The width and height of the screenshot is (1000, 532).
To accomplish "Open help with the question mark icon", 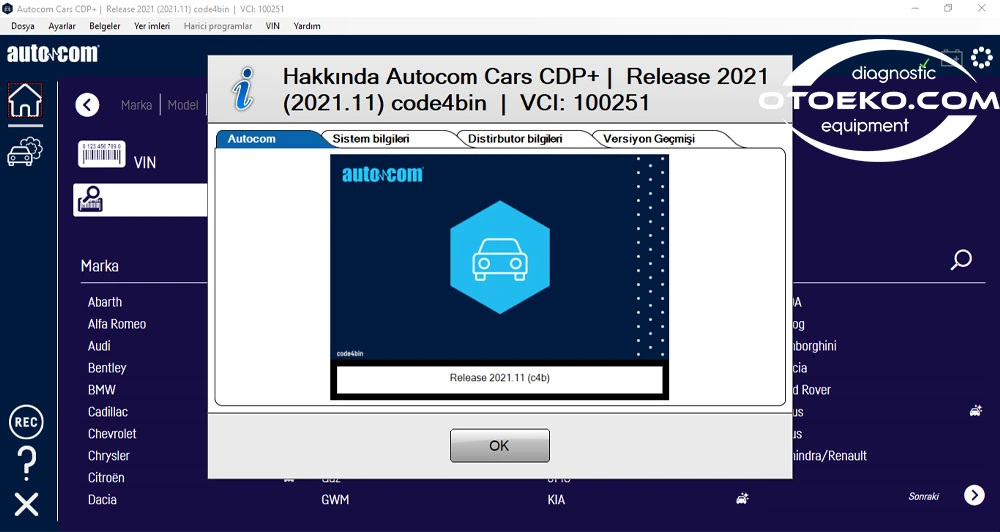I will tap(27, 463).
